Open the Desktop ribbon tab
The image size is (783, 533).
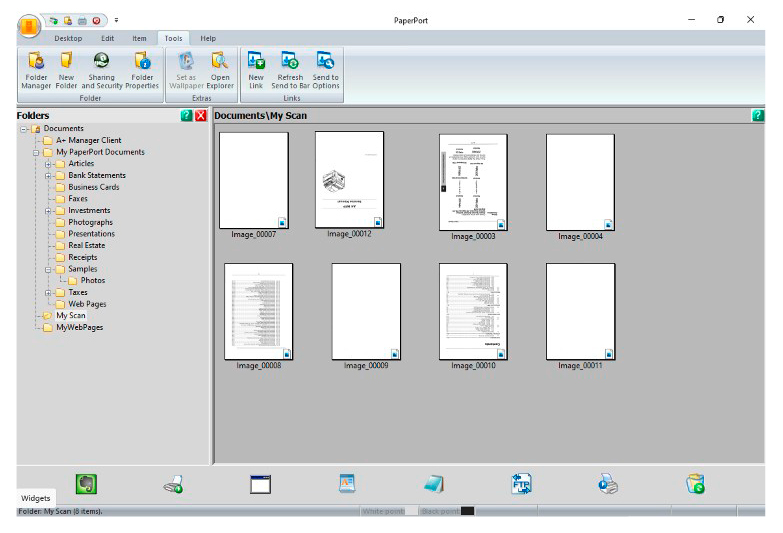click(68, 38)
